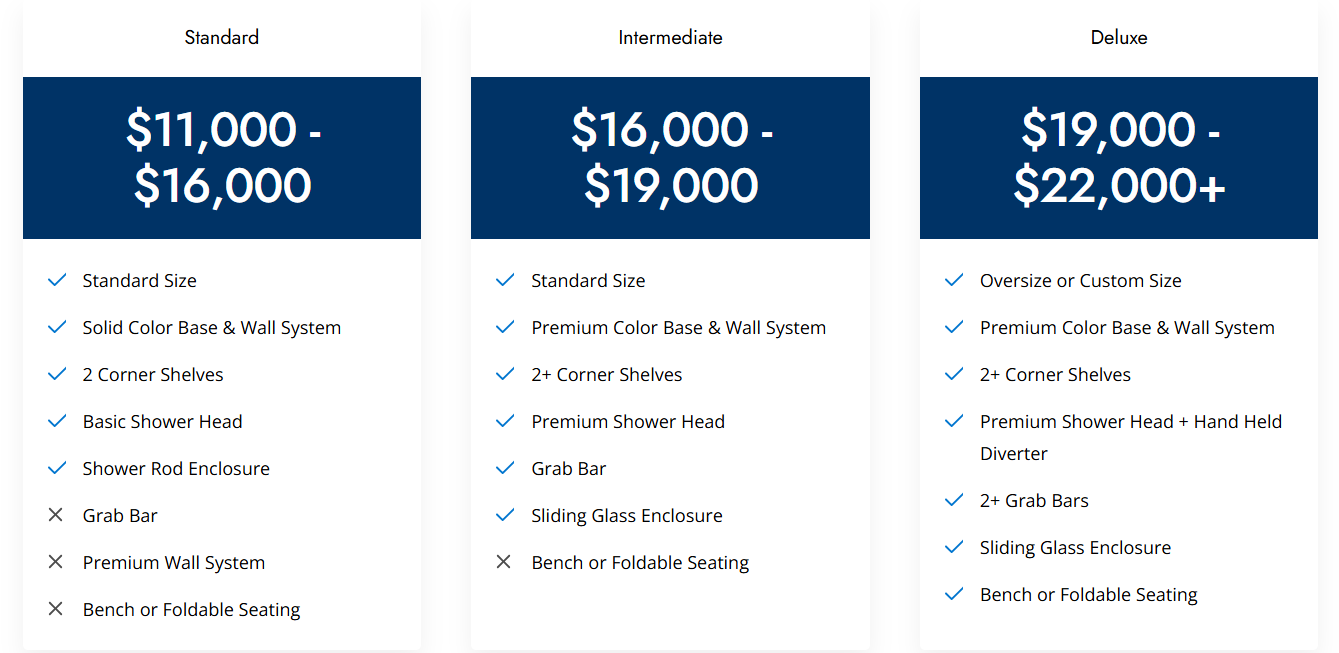Click the checkmark next to Shower Rod Enclosure
This screenshot has height=653, width=1339.
[57, 468]
